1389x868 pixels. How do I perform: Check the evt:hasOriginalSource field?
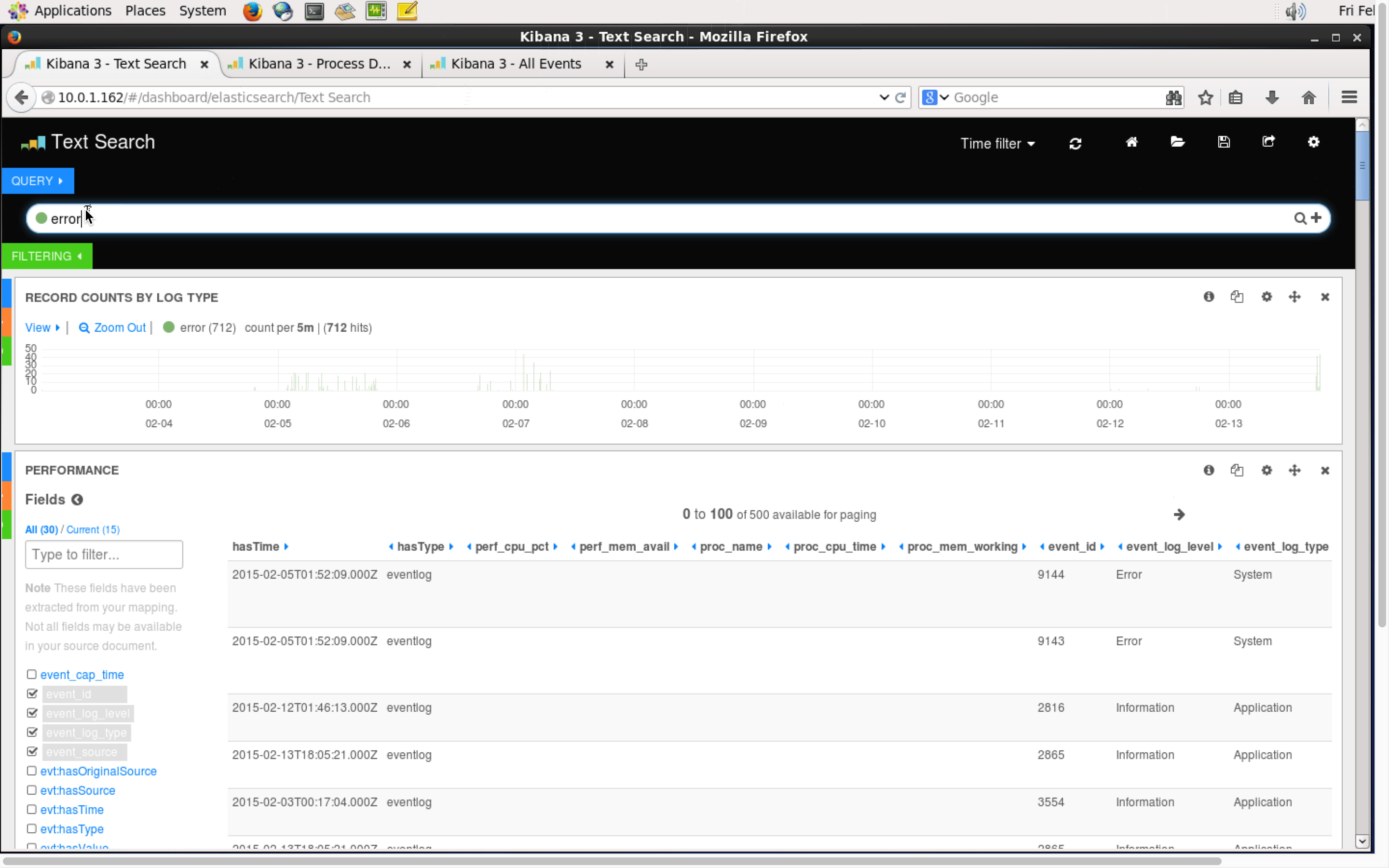pos(31,771)
